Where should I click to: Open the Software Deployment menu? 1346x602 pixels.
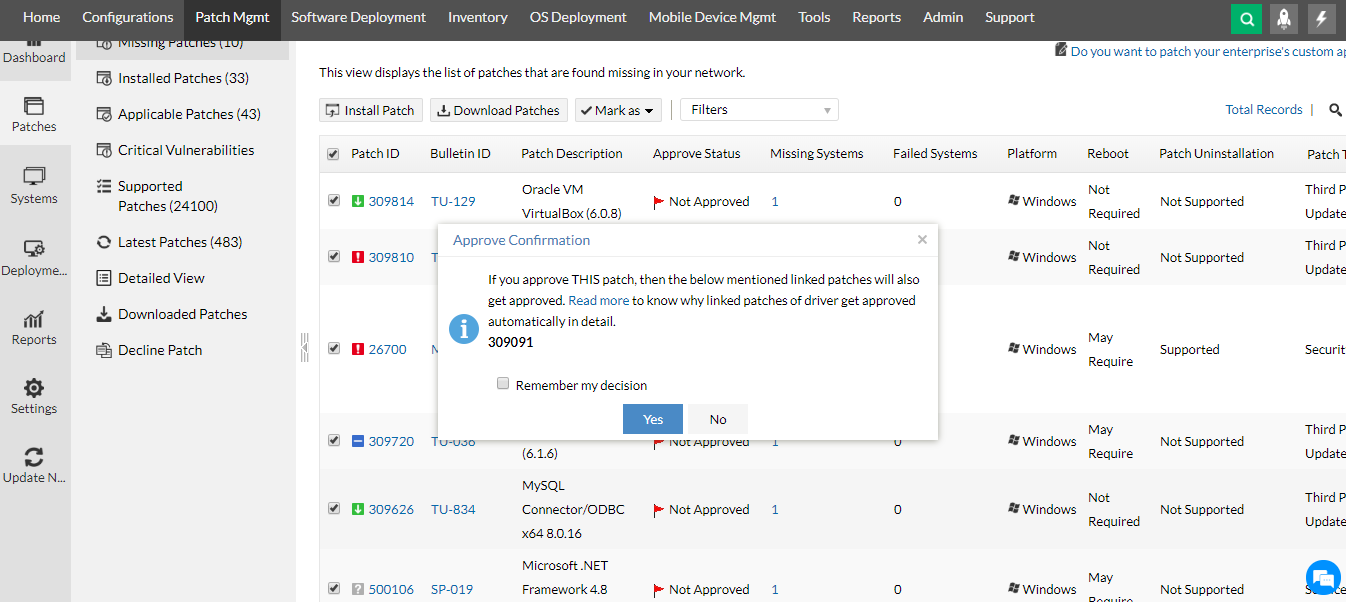point(358,17)
